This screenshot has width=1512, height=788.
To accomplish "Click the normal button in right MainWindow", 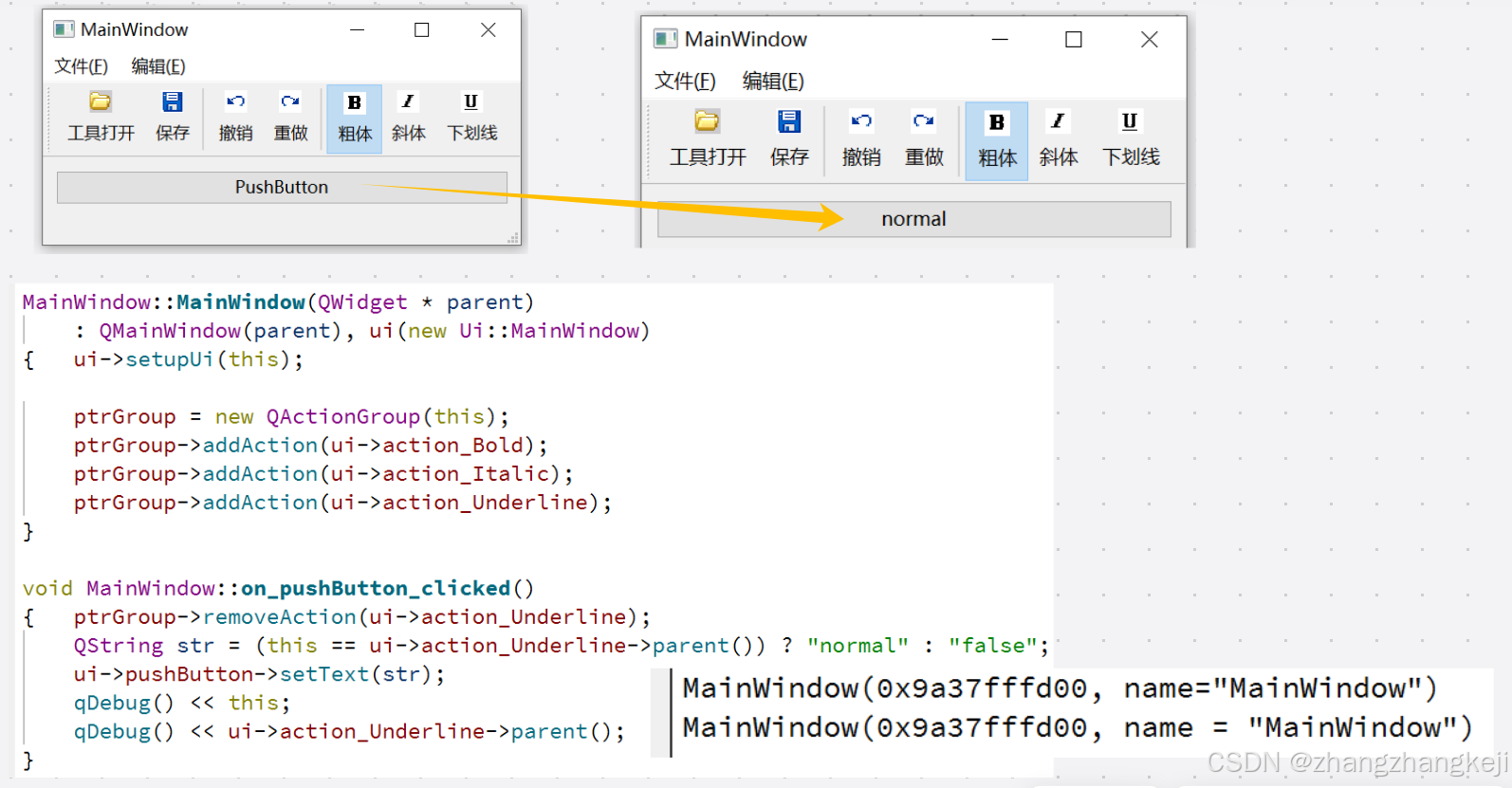I will coord(913,219).
